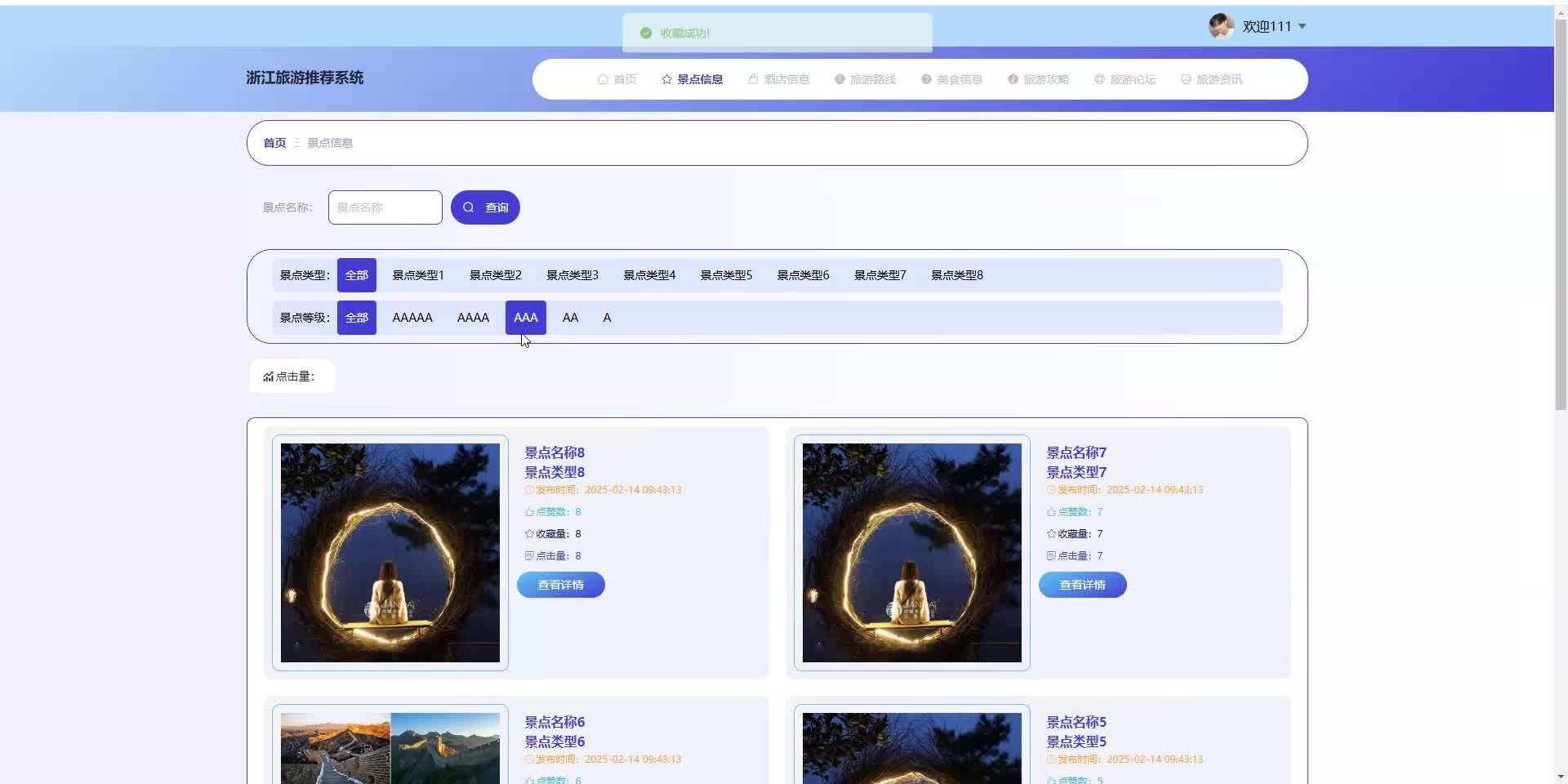Go to 旅游路线 in the navigation bar
1568x784 pixels.
click(865, 79)
